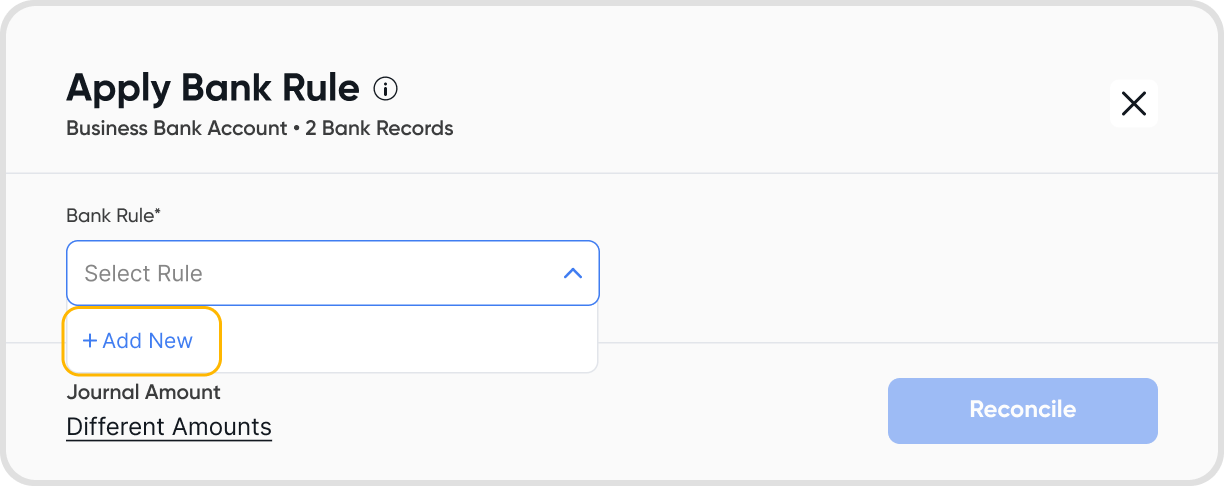Dismiss the dialog with the X icon
Viewport: 1224px width, 486px height.
(1134, 103)
